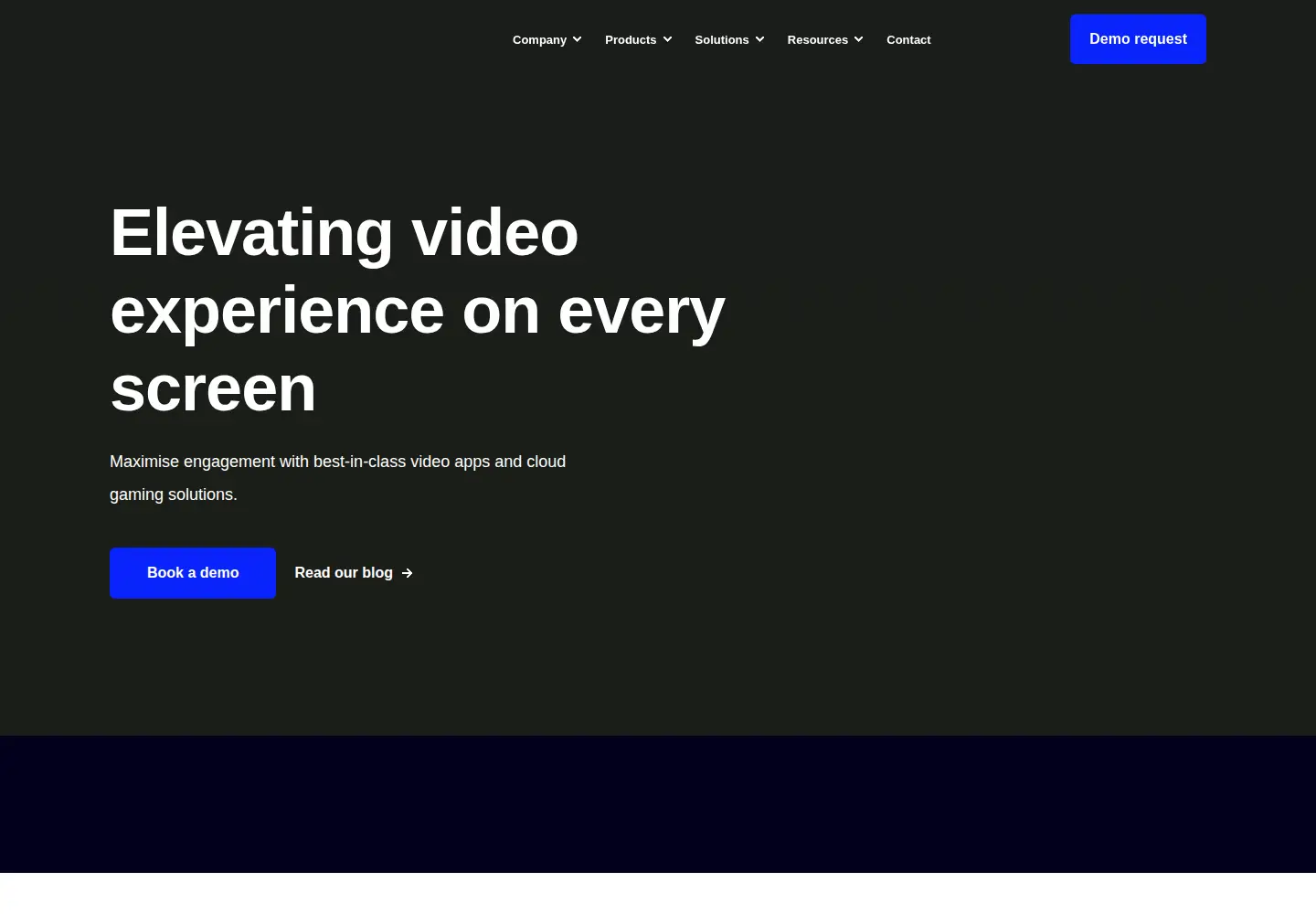1316x914 pixels.
Task: Click the arrow icon beside Read our blog
Action: [x=408, y=573]
